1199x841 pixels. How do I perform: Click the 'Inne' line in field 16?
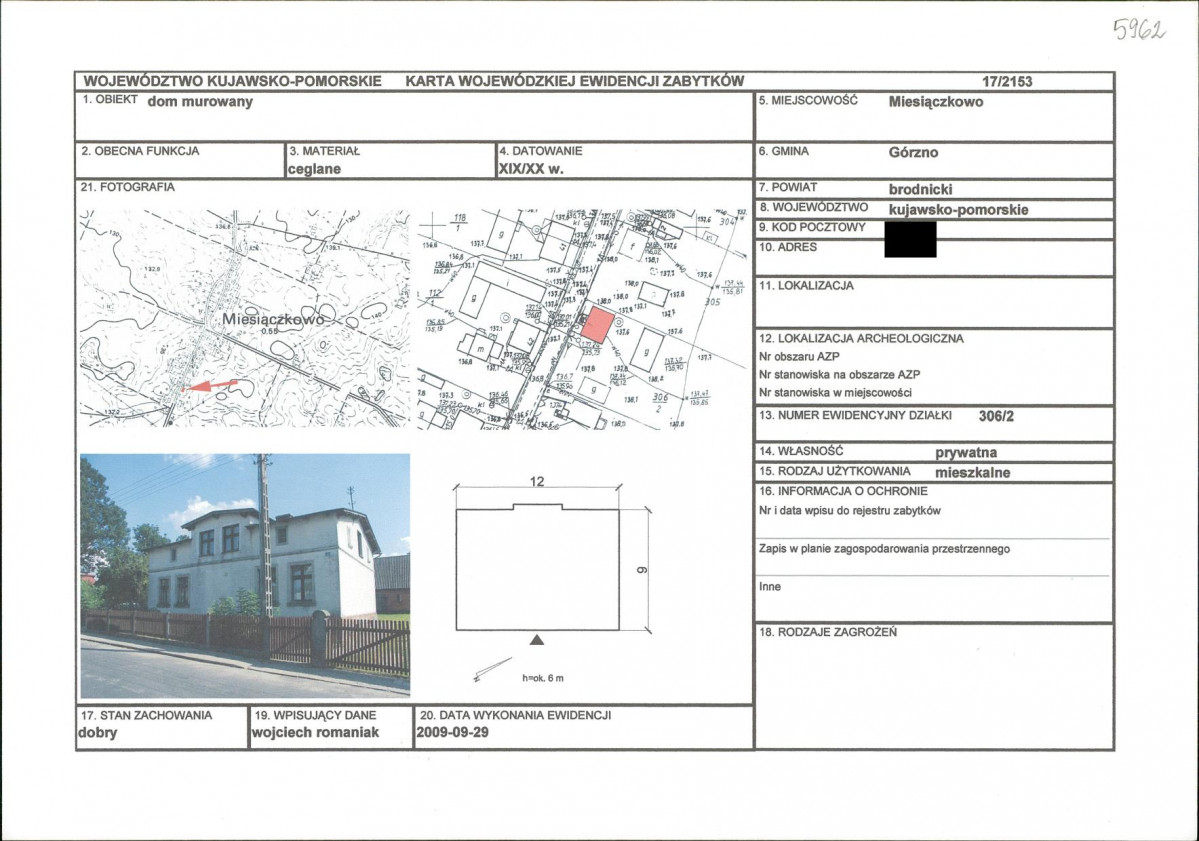770,586
